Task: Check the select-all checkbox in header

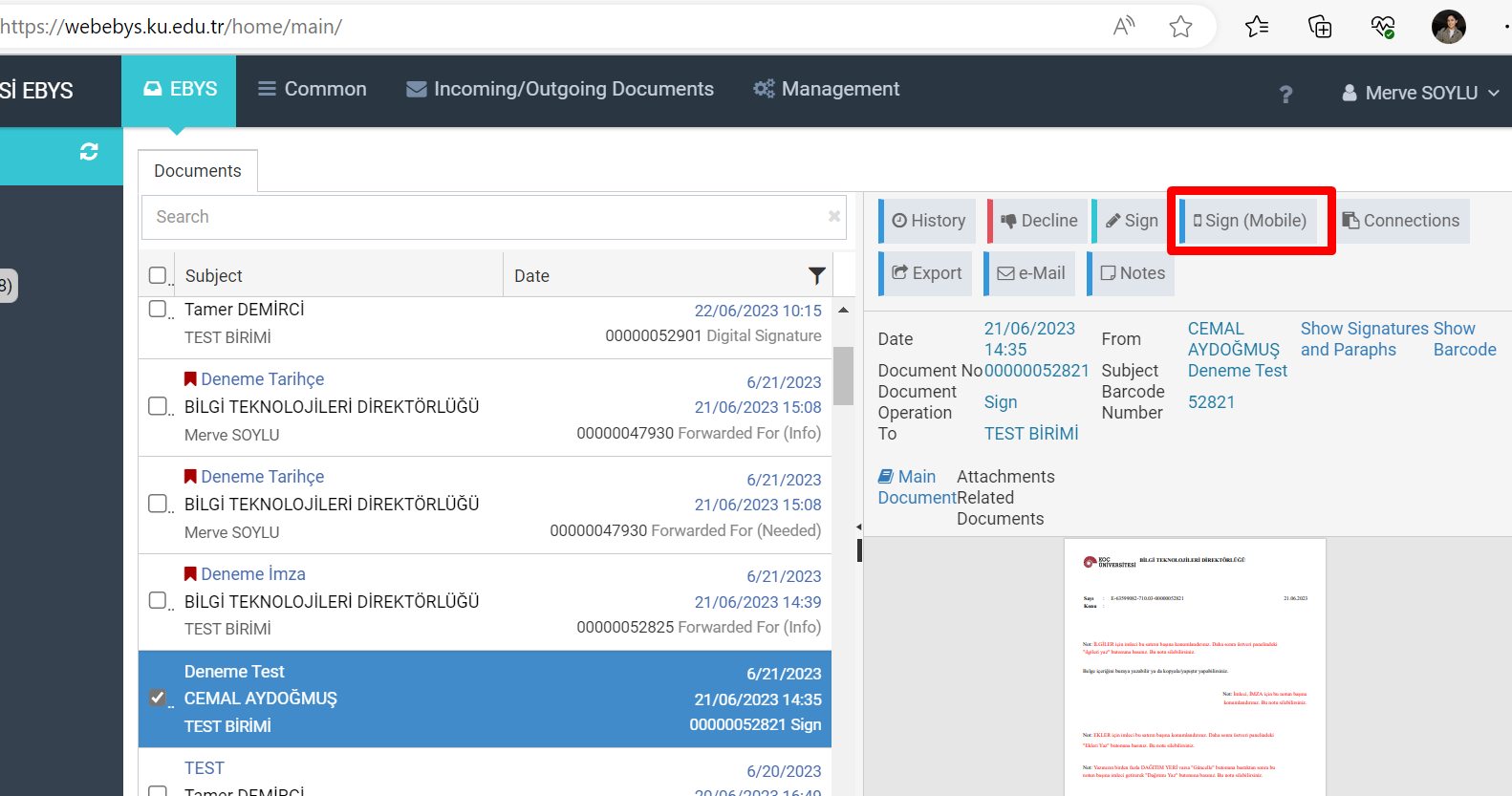Action: [x=159, y=275]
